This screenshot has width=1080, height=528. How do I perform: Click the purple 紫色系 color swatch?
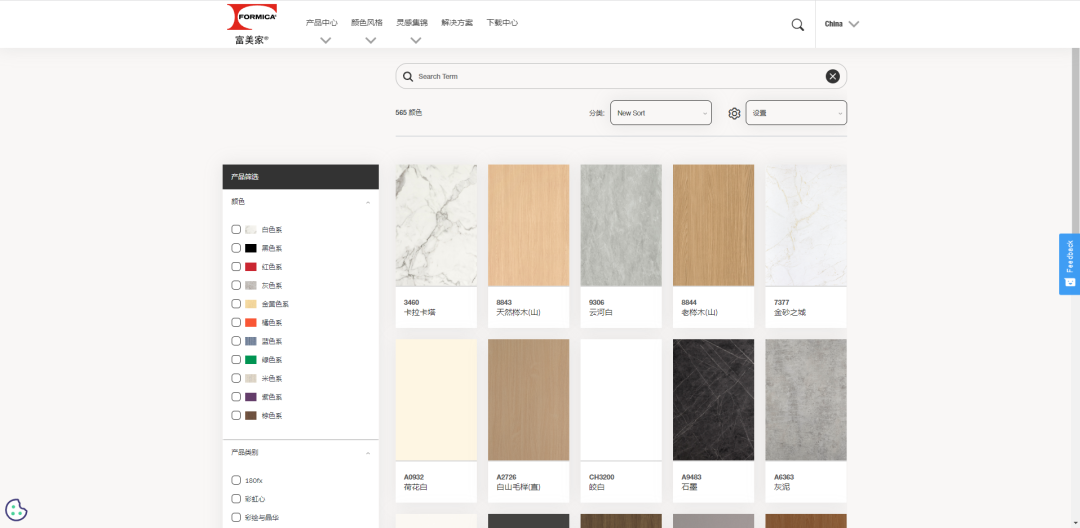pos(251,397)
